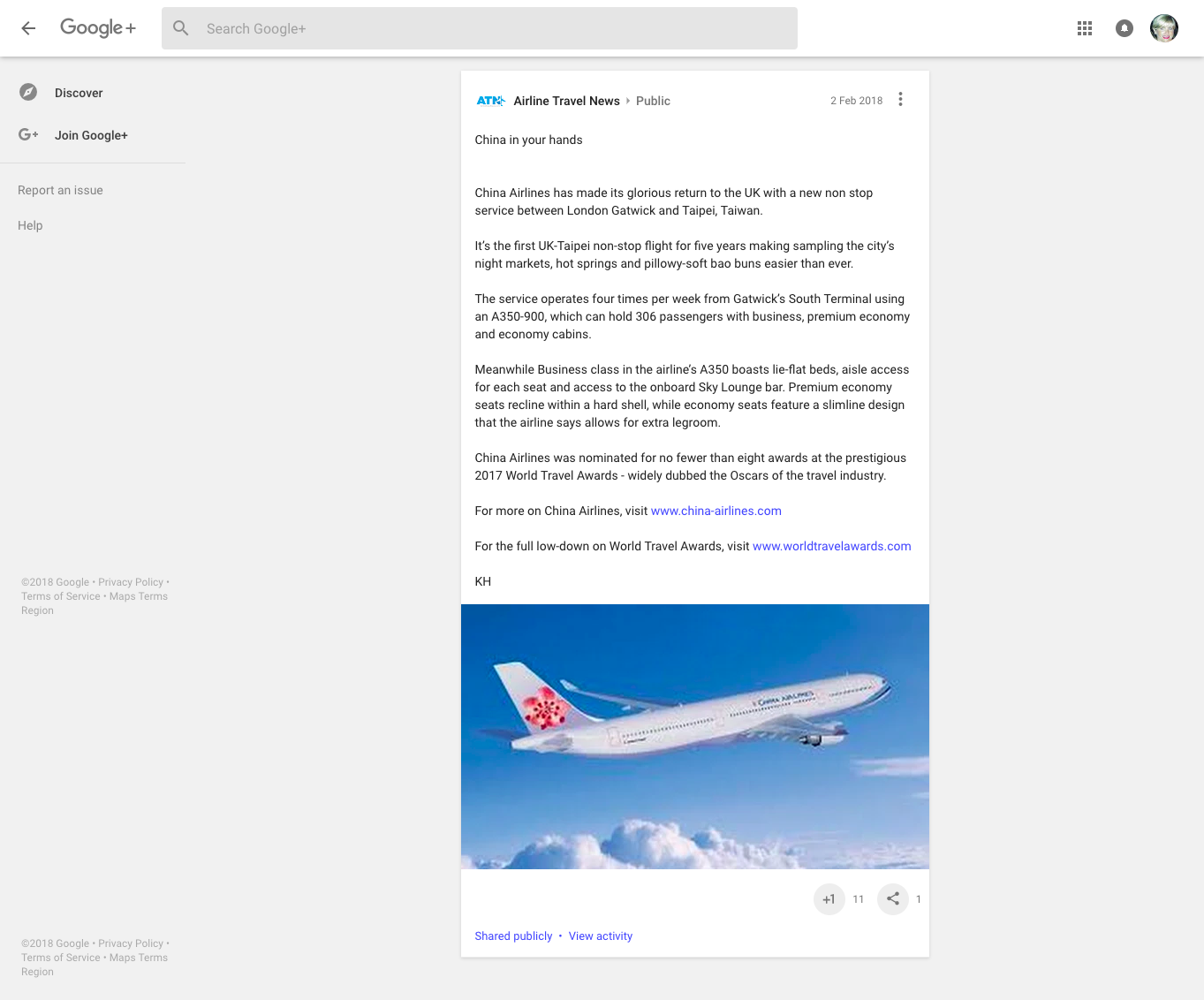Visit www.worldtravelawards.com link

[x=831, y=546]
